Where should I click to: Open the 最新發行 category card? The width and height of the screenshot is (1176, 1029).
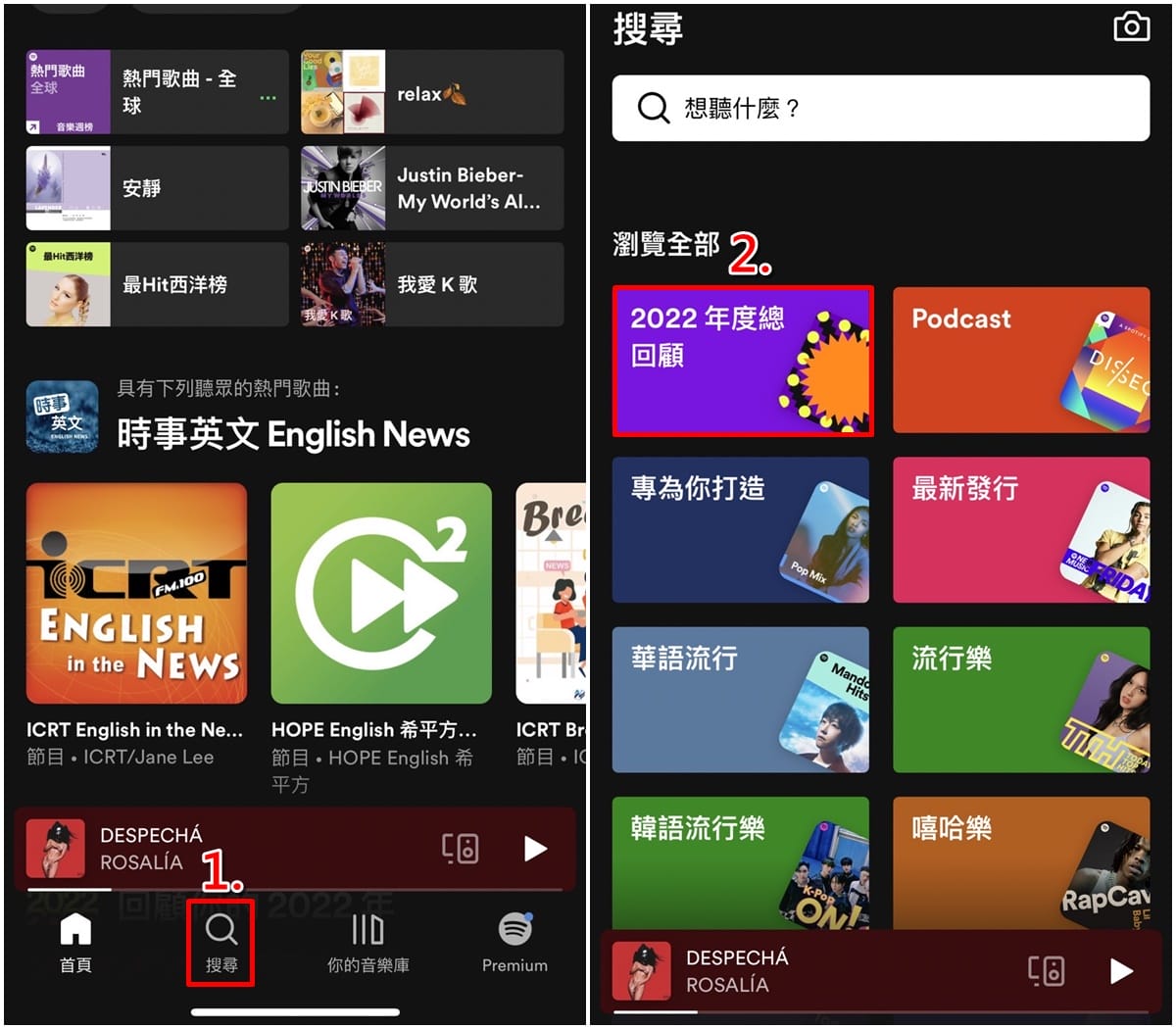click(1021, 530)
